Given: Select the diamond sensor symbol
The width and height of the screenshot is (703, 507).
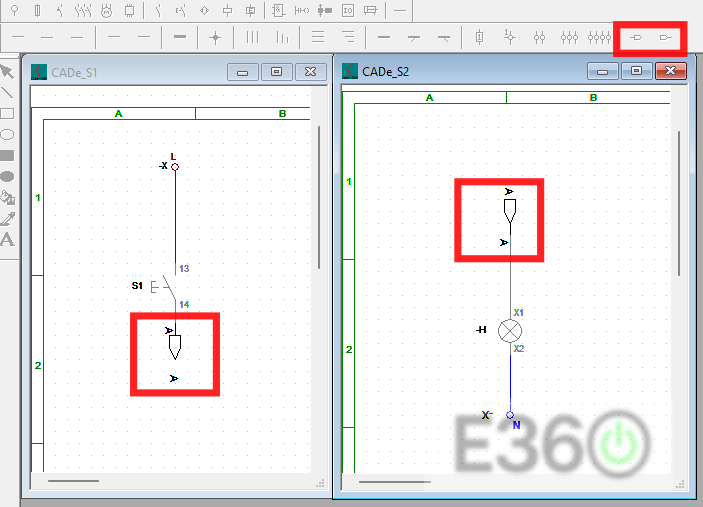Looking at the screenshot, I should pyautogui.click(x=204, y=10).
